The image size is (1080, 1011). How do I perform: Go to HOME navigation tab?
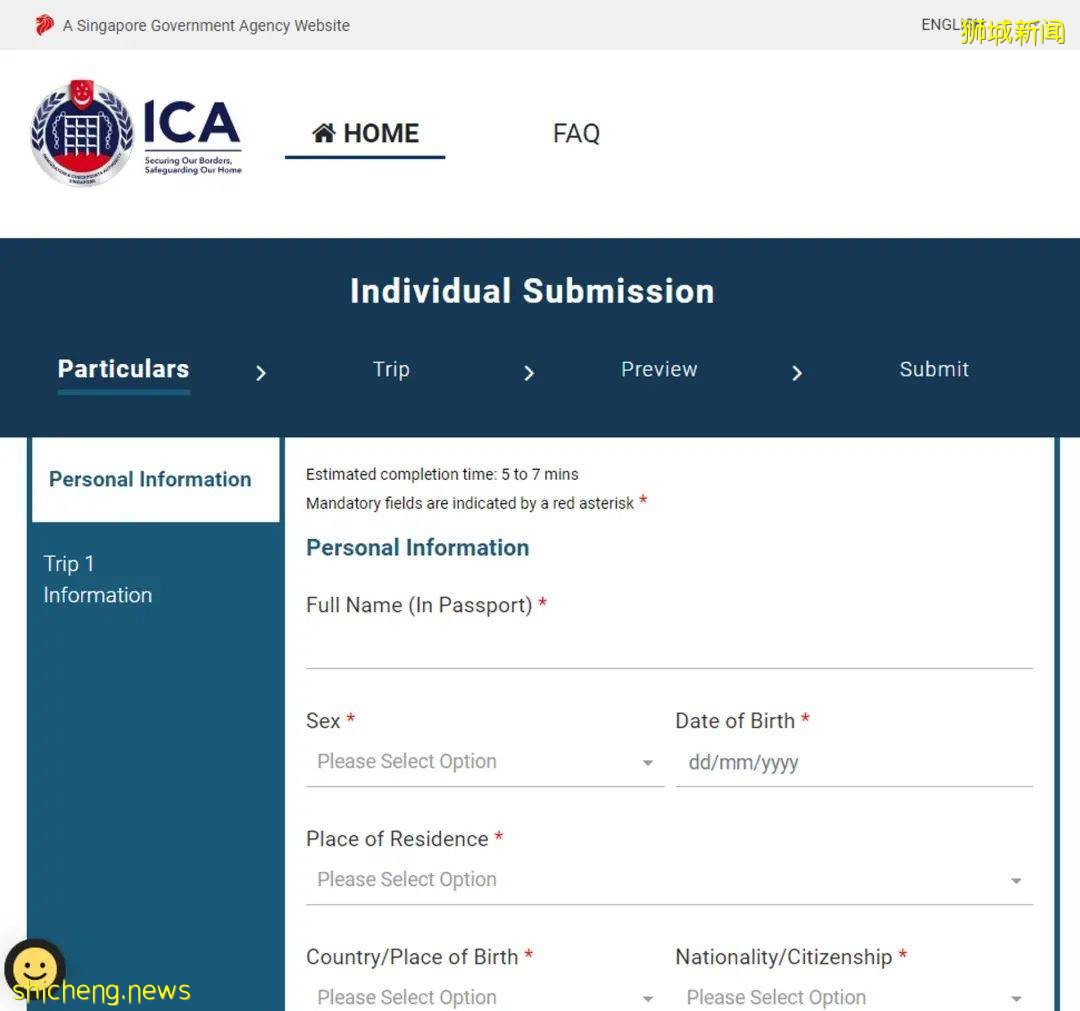pos(365,133)
